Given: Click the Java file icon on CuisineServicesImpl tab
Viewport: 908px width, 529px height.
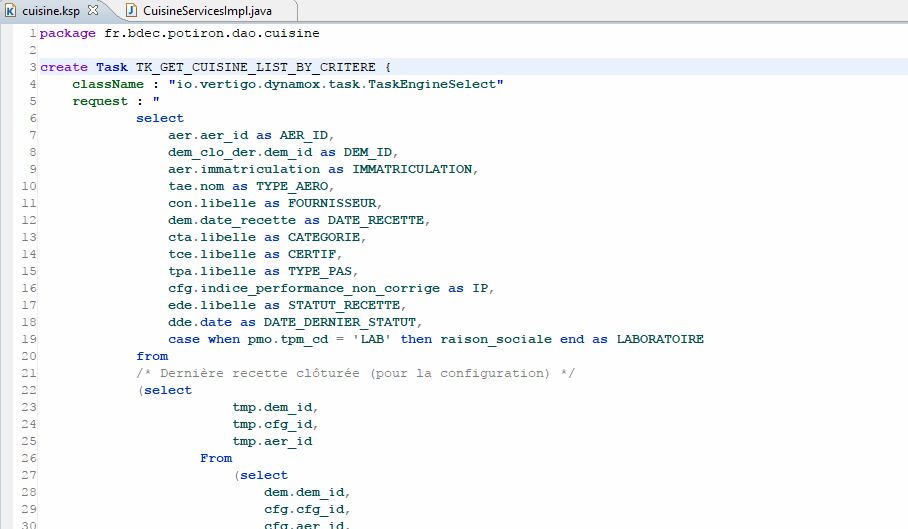Looking at the screenshot, I should (132, 11).
